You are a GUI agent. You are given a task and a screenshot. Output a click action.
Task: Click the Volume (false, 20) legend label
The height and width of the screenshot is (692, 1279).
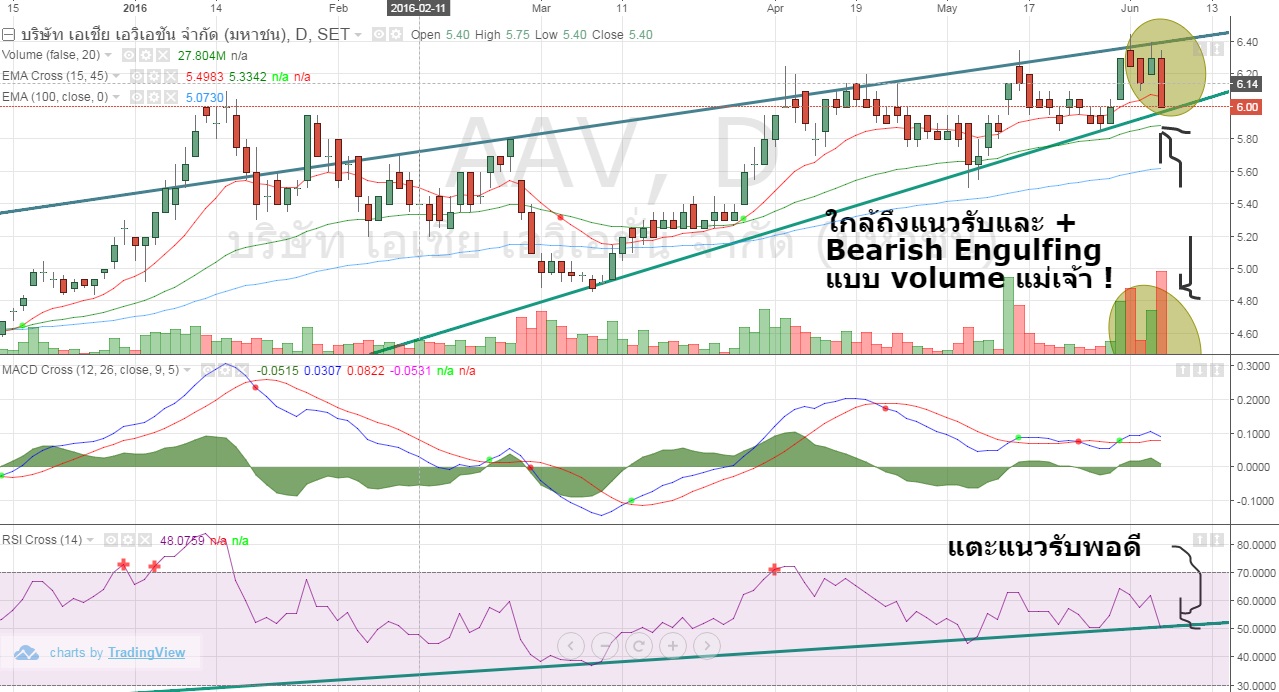(51, 55)
